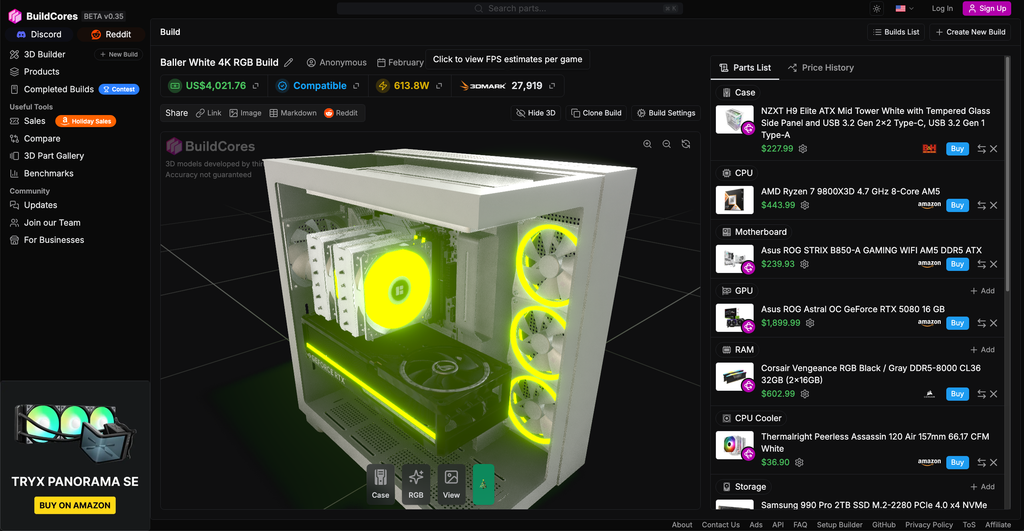Screen dimensions: 1024x531
Task: Open the Case options in 3D viewer
Action: click(x=381, y=484)
